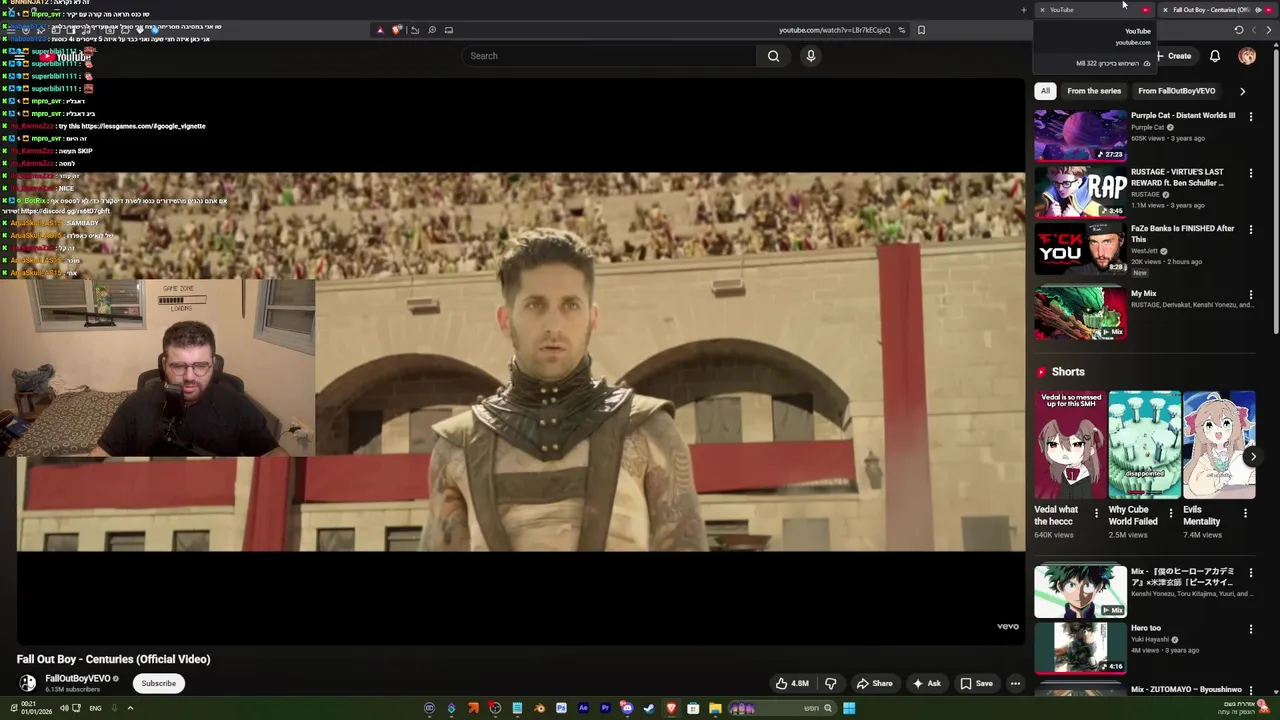Click the taskbar search box
Image resolution: width=1280 pixels, height=720 pixels.
pyautogui.click(x=782, y=708)
